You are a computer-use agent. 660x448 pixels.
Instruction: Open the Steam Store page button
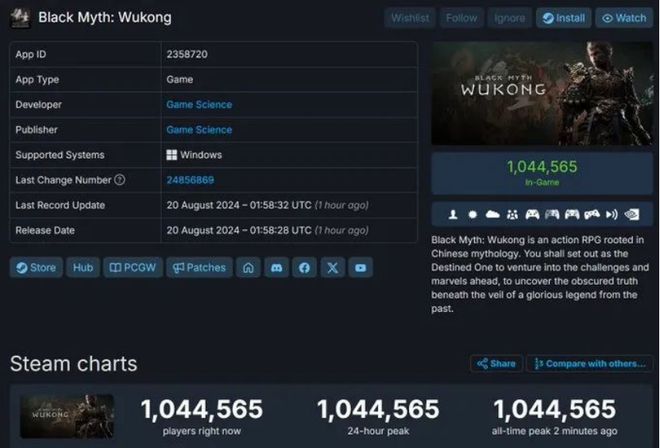36,268
